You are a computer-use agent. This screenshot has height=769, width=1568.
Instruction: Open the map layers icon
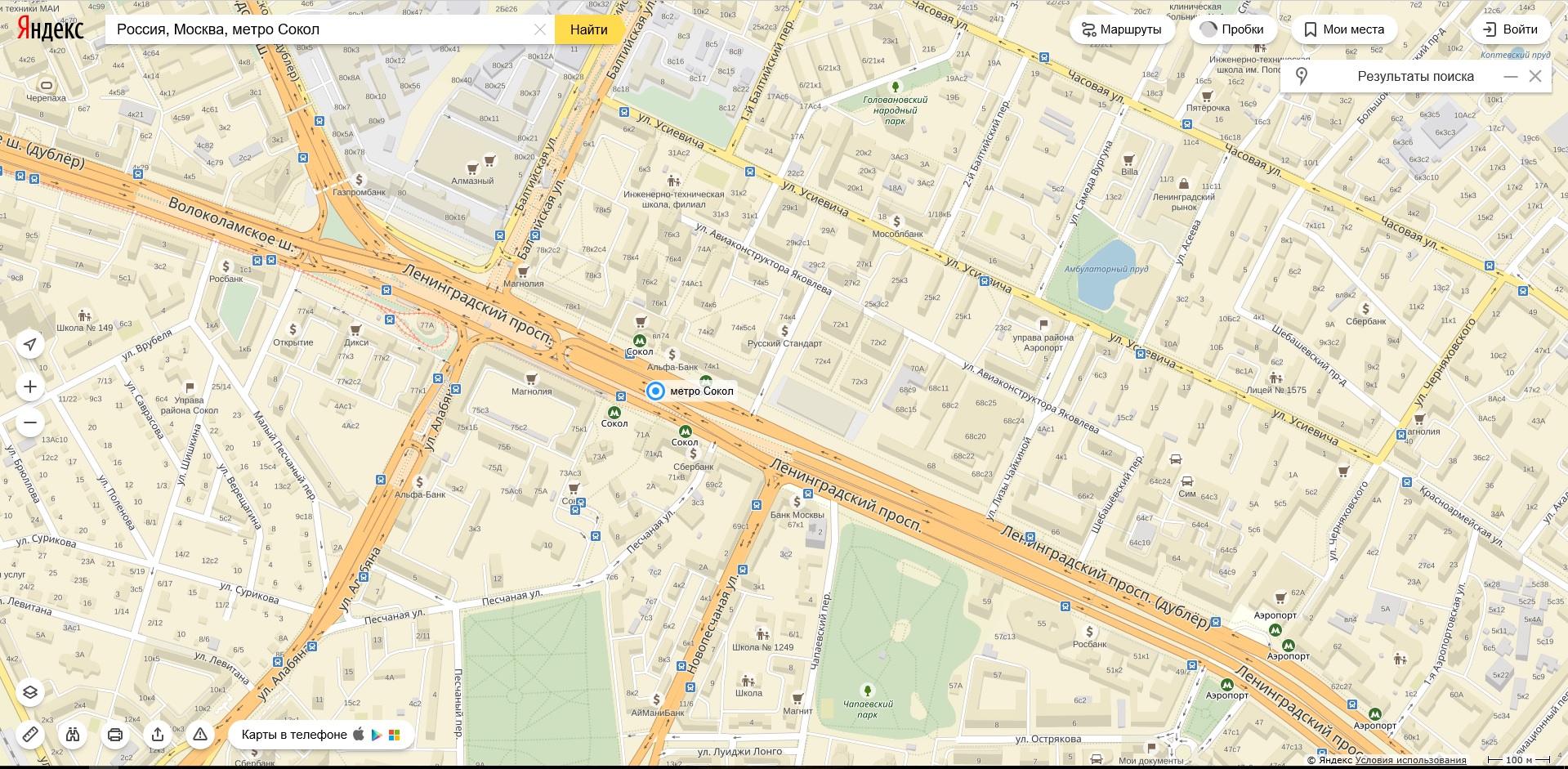(30, 692)
